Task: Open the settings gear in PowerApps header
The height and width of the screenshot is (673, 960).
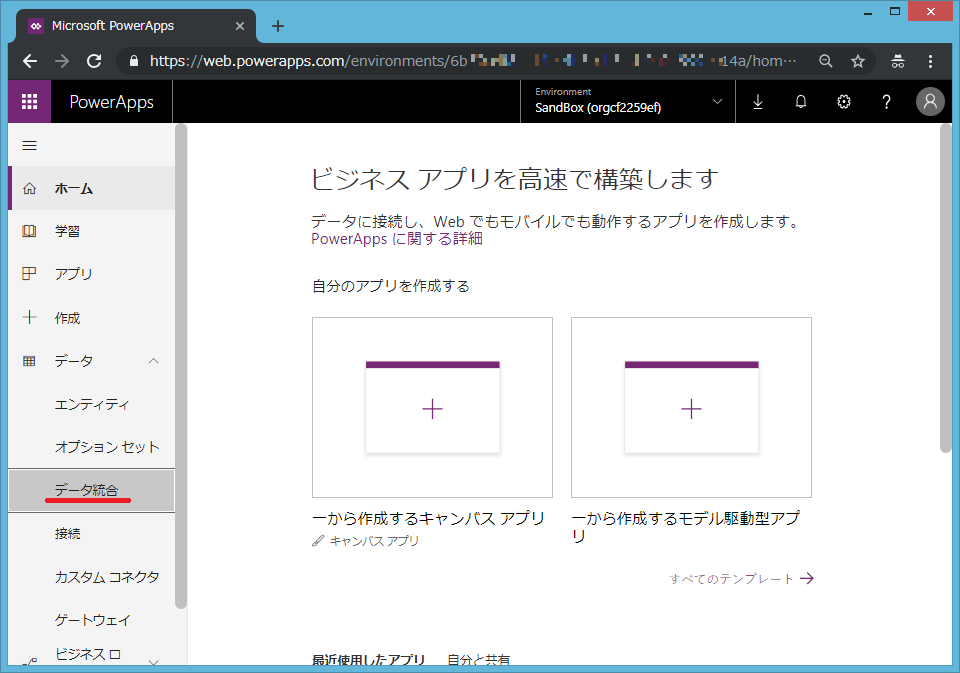Action: point(844,102)
